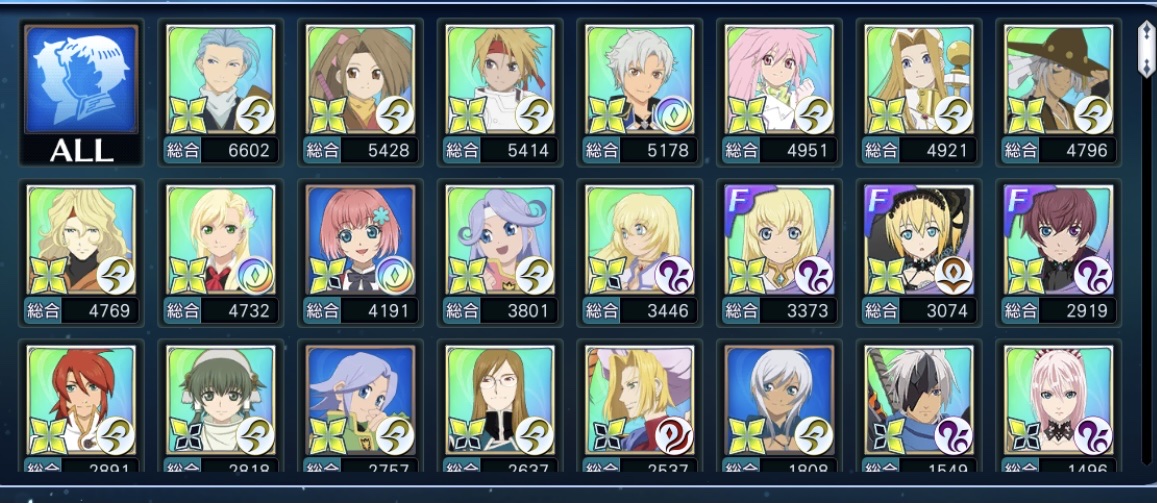Pick the red-headband character scoring 5414

tap(500, 94)
